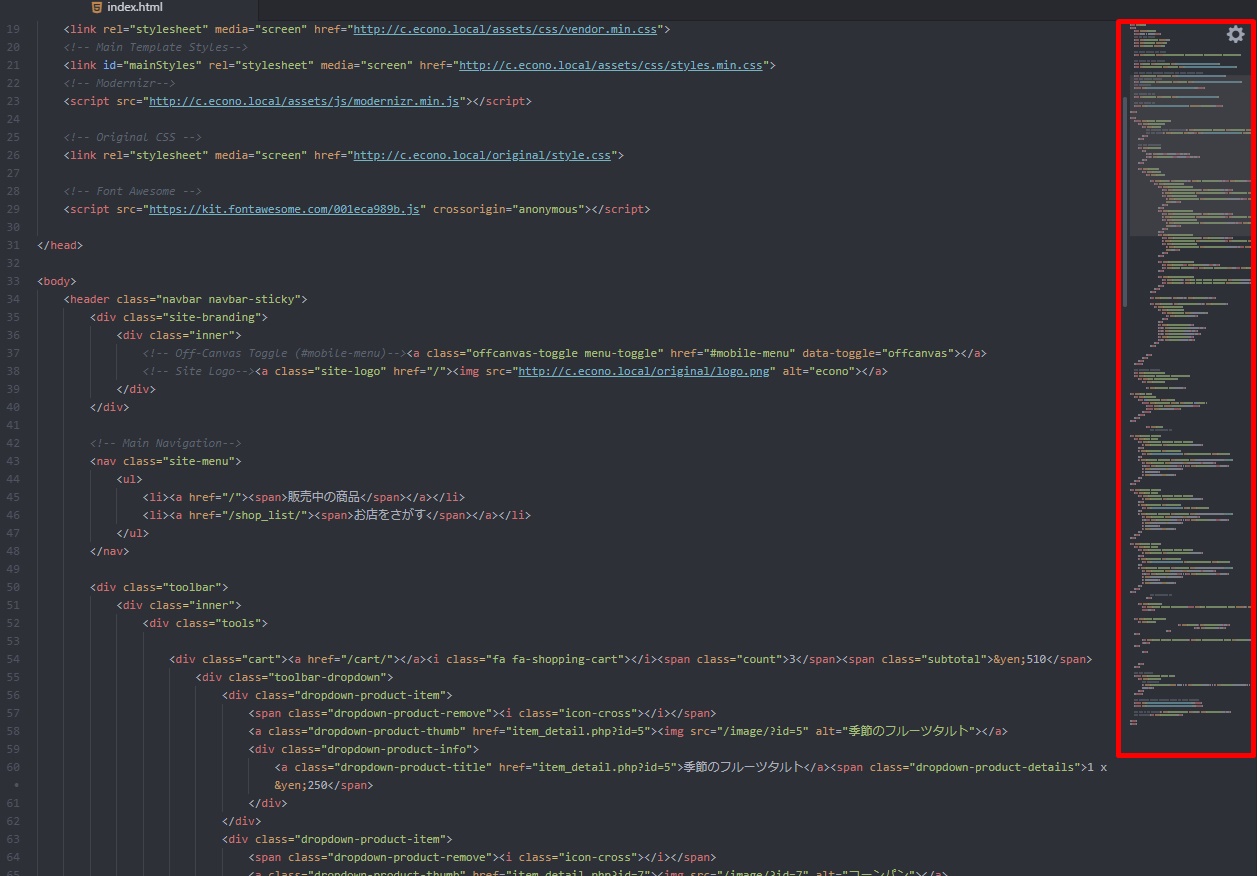Place cursor on the </head> closing tag
This screenshot has height=876, width=1257.
60,245
